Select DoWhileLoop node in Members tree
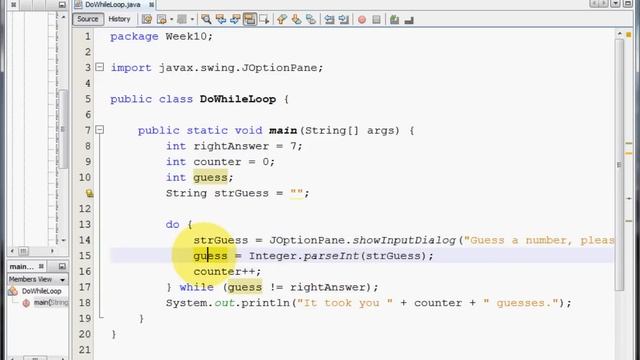 (41, 291)
